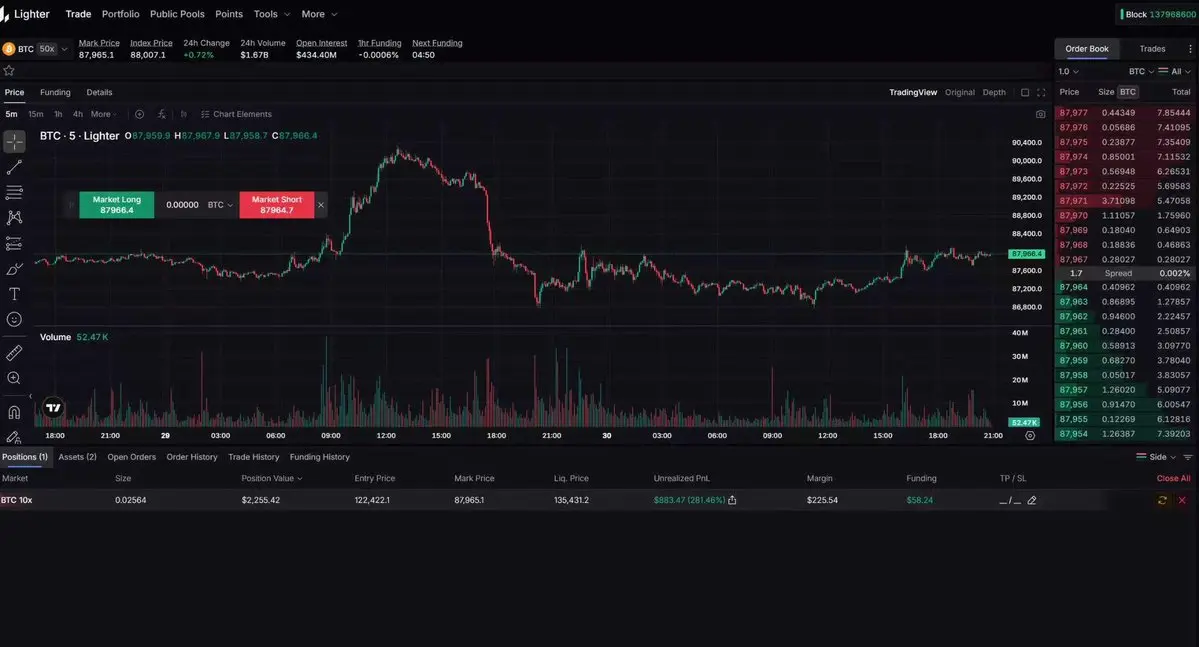Change the chart candle type
1199x647 pixels.
point(184,114)
